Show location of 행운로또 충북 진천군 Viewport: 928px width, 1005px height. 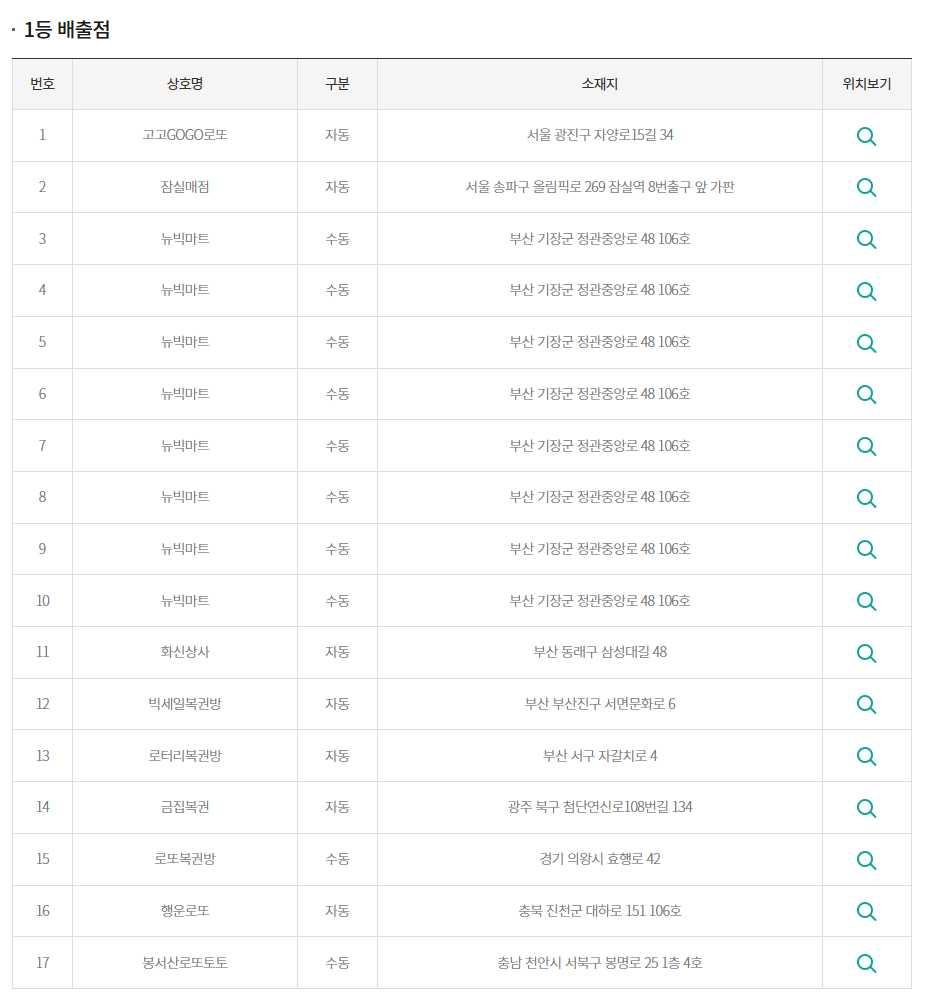pyautogui.click(x=866, y=911)
